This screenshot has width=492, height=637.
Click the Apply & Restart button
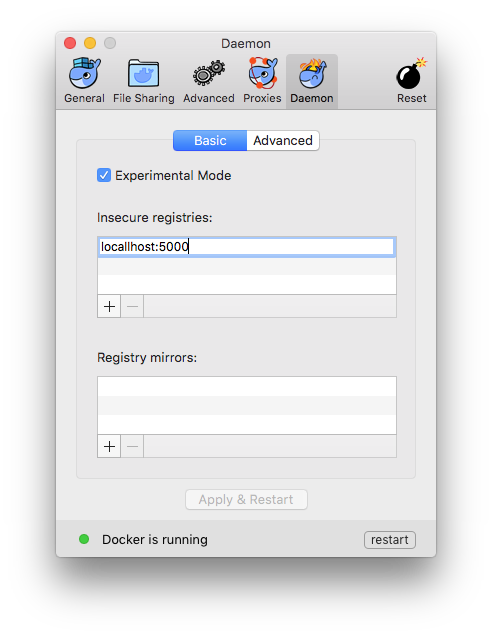[246, 499]
